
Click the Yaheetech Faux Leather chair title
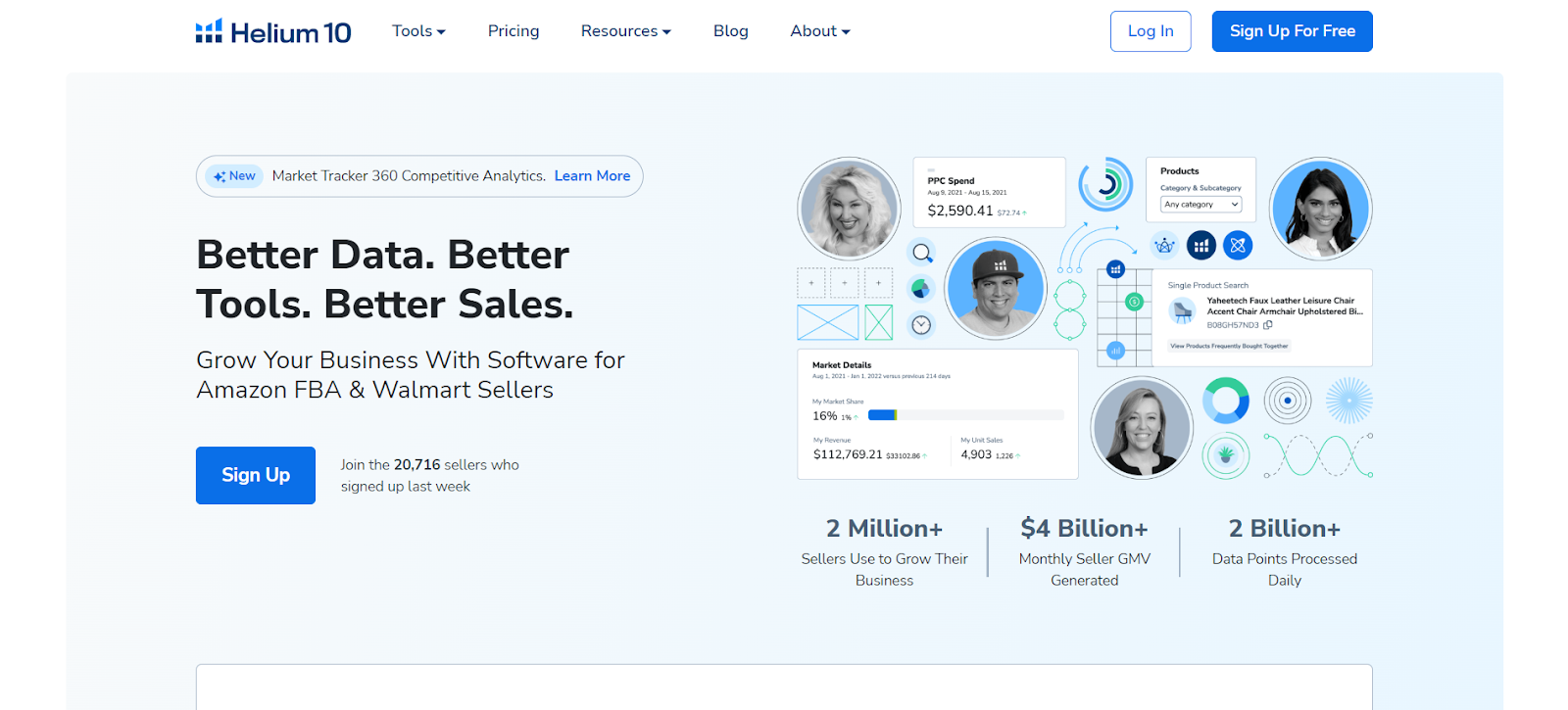pyautogui.click(x=1284, y=307)
